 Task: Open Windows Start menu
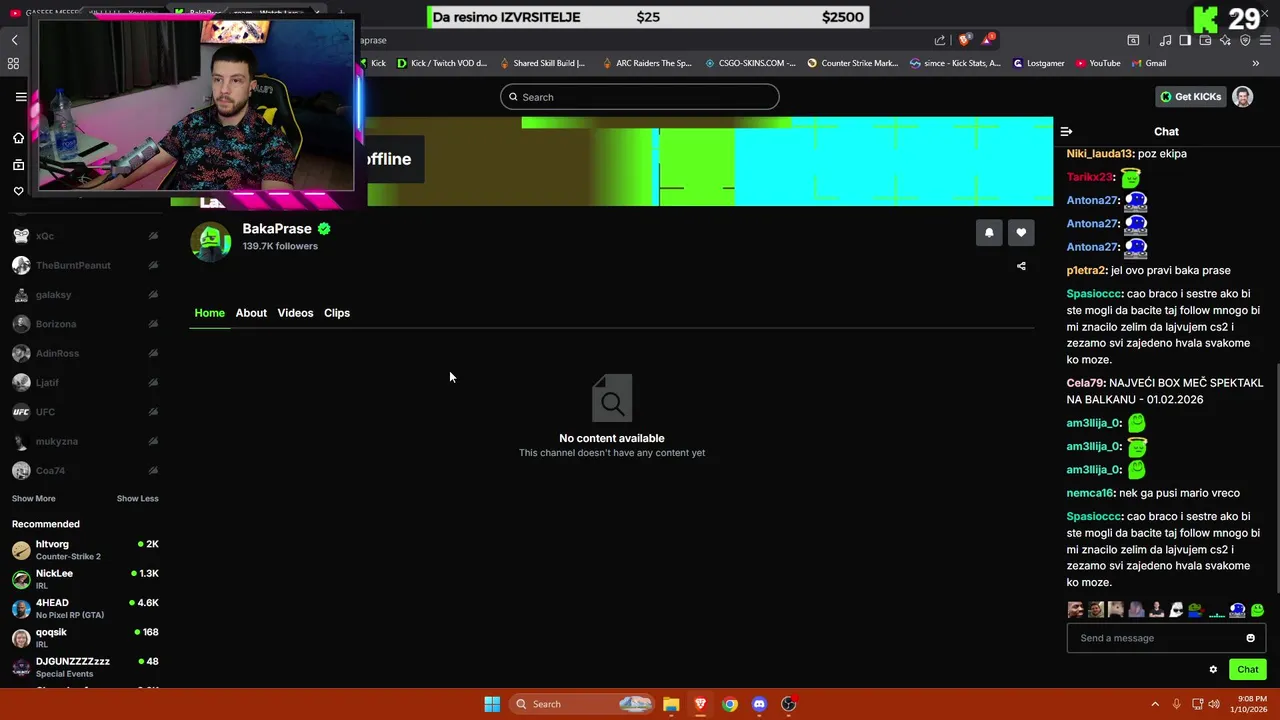point(492,704)
